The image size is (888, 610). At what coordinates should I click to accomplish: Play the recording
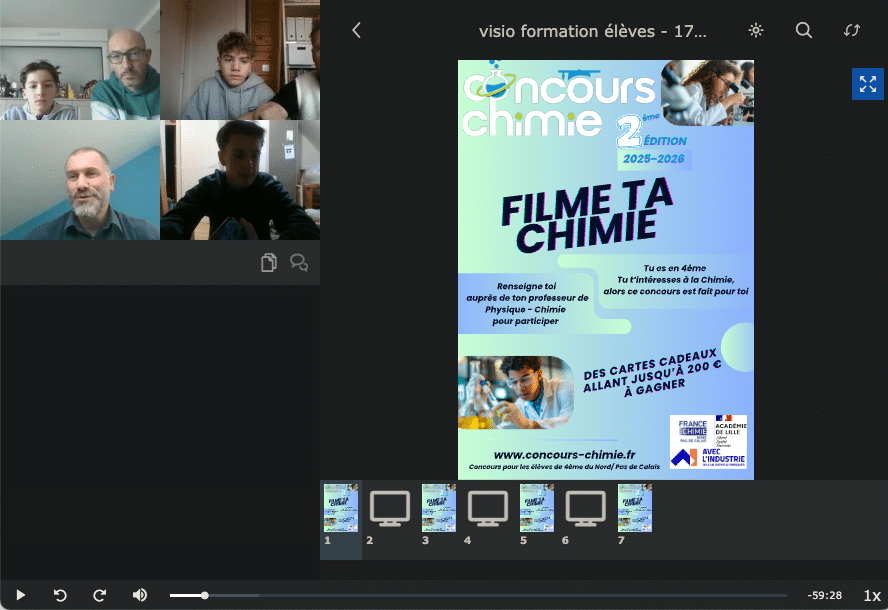(20, 595)
